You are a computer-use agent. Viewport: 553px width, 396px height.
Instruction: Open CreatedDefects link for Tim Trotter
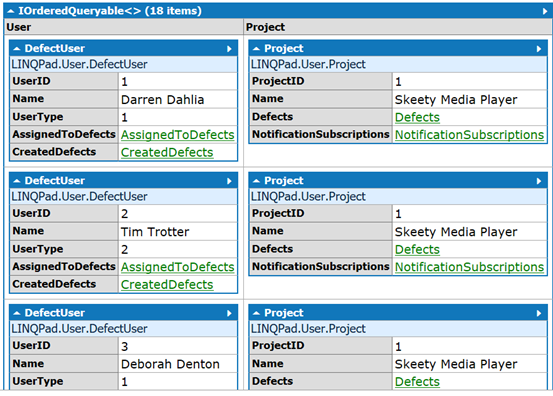point(167,285)
